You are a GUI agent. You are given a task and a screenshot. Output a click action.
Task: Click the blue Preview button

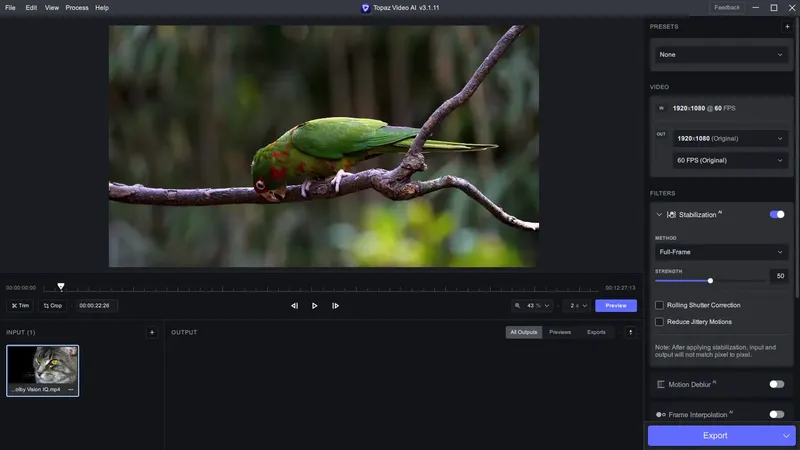615,306
